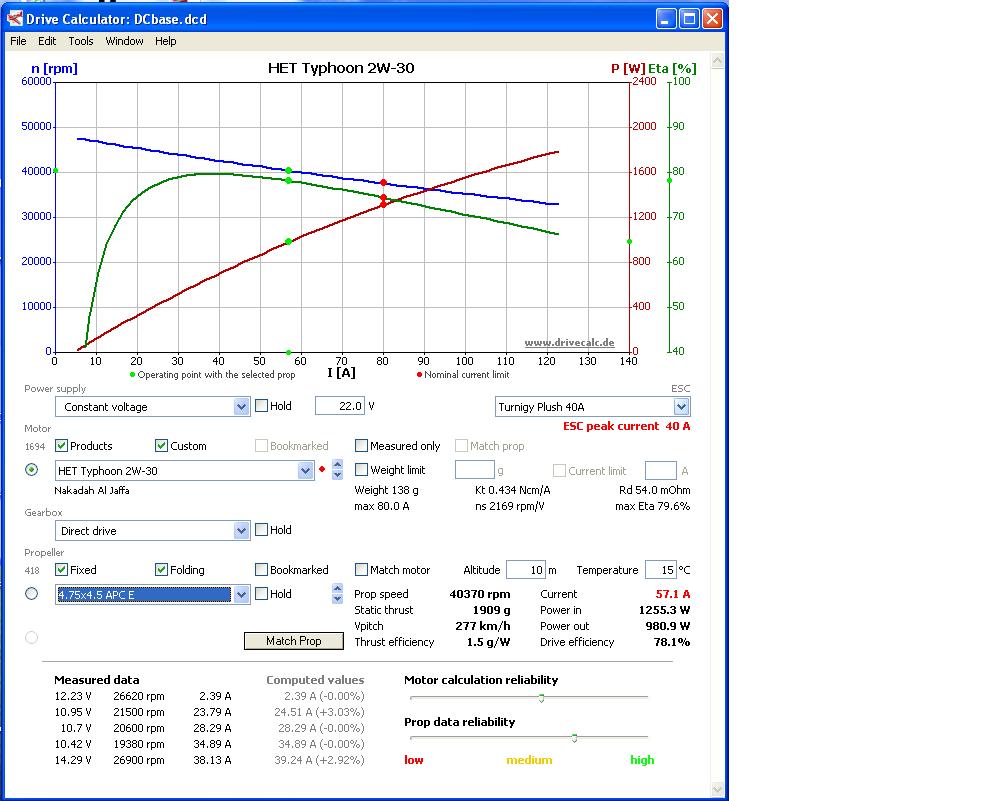
Task: Click the Prop data reliability slider handle
Action: click(x=574, y=738)
